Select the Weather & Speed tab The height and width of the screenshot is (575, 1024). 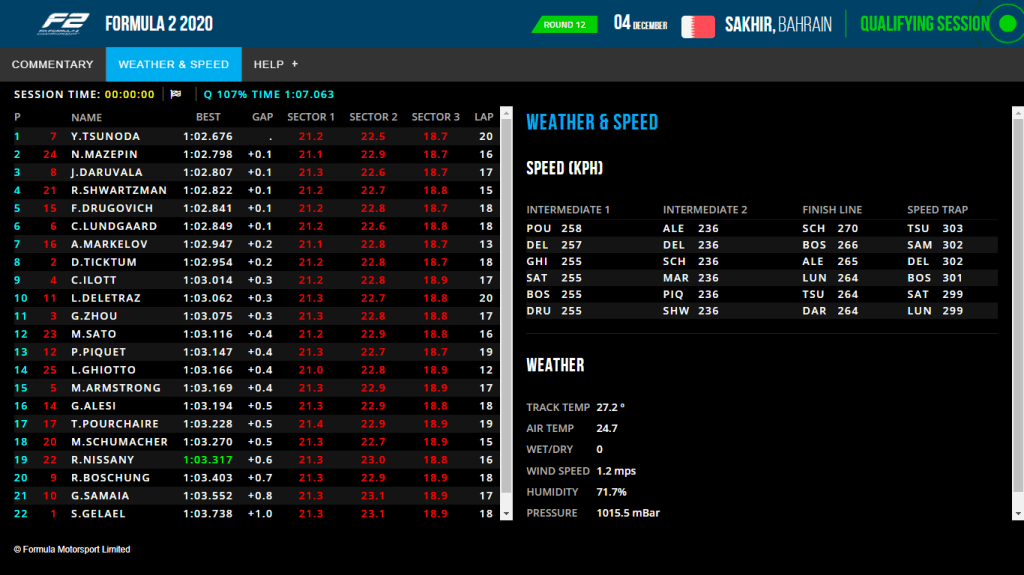pyautogui.click(x=174, y=64)
